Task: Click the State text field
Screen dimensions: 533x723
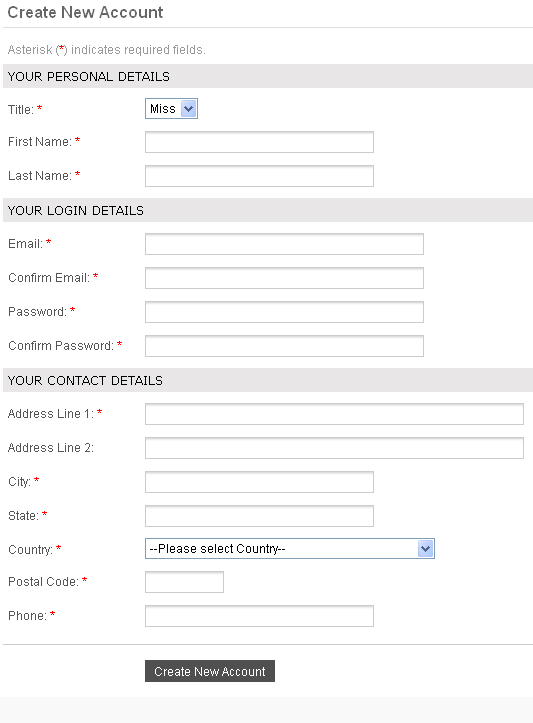Action: 259,516
